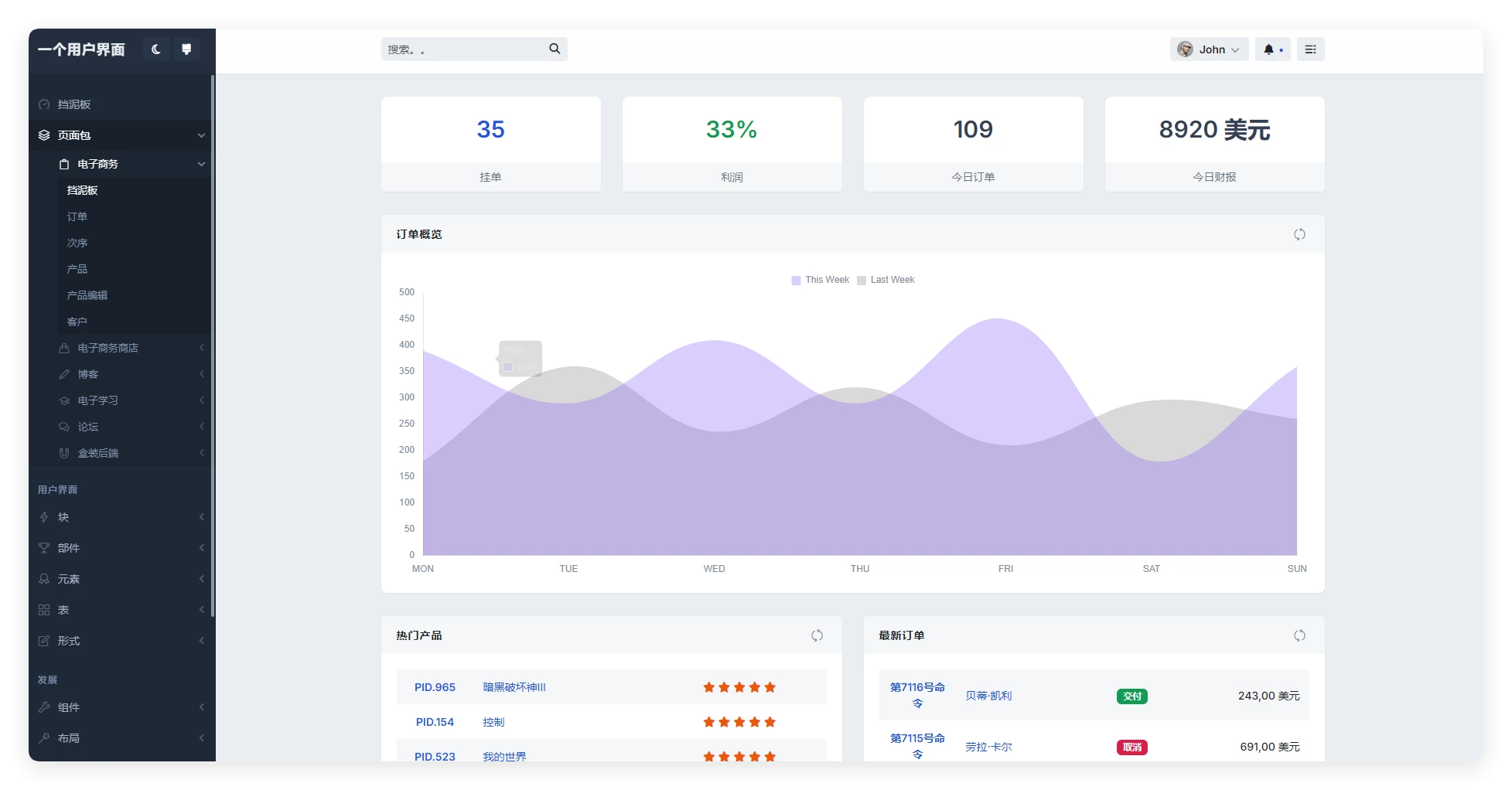
Task: Open customer link 贝蒂·凯利
Action: [x=988, y=696]
